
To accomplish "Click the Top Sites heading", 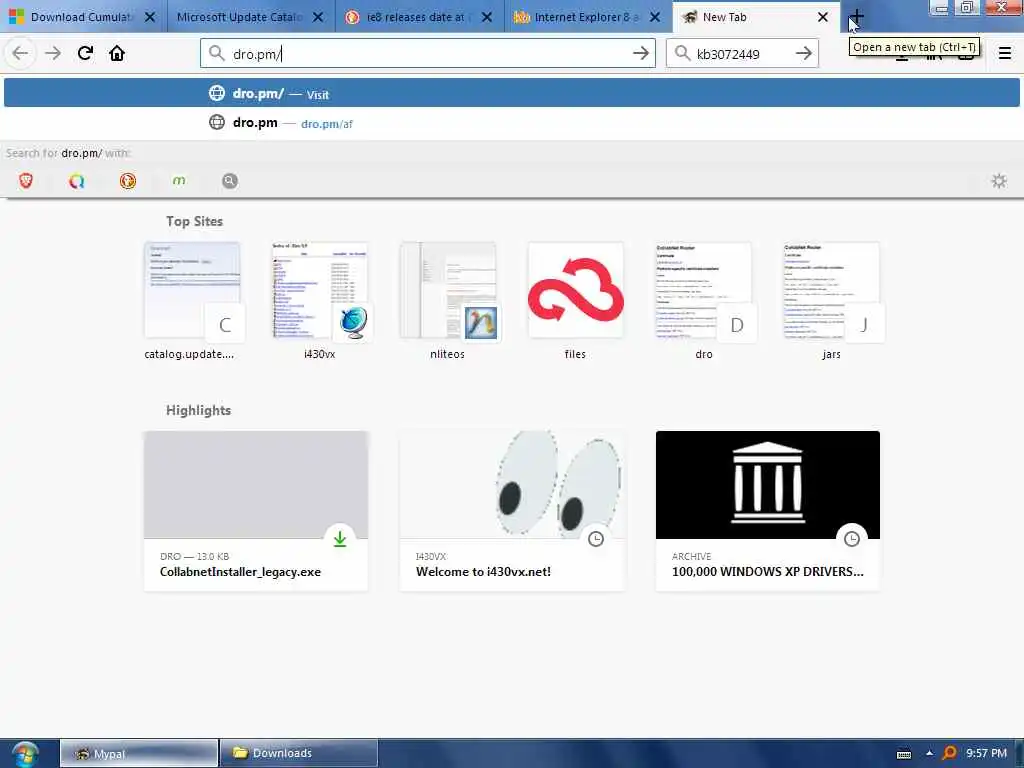I will coord(194,221).
